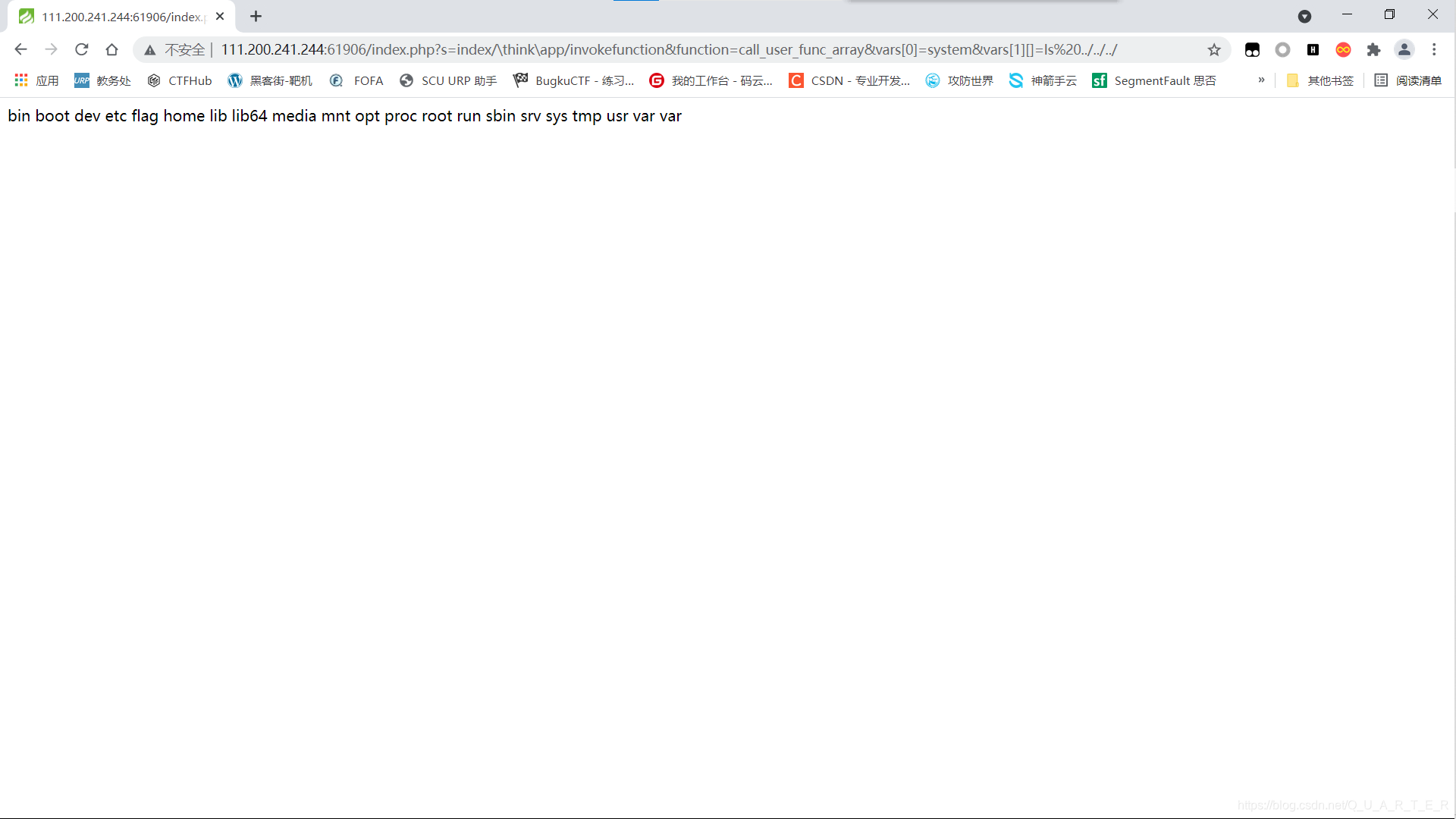Open a new tab

pyautogui.click(x=256, y=16)
